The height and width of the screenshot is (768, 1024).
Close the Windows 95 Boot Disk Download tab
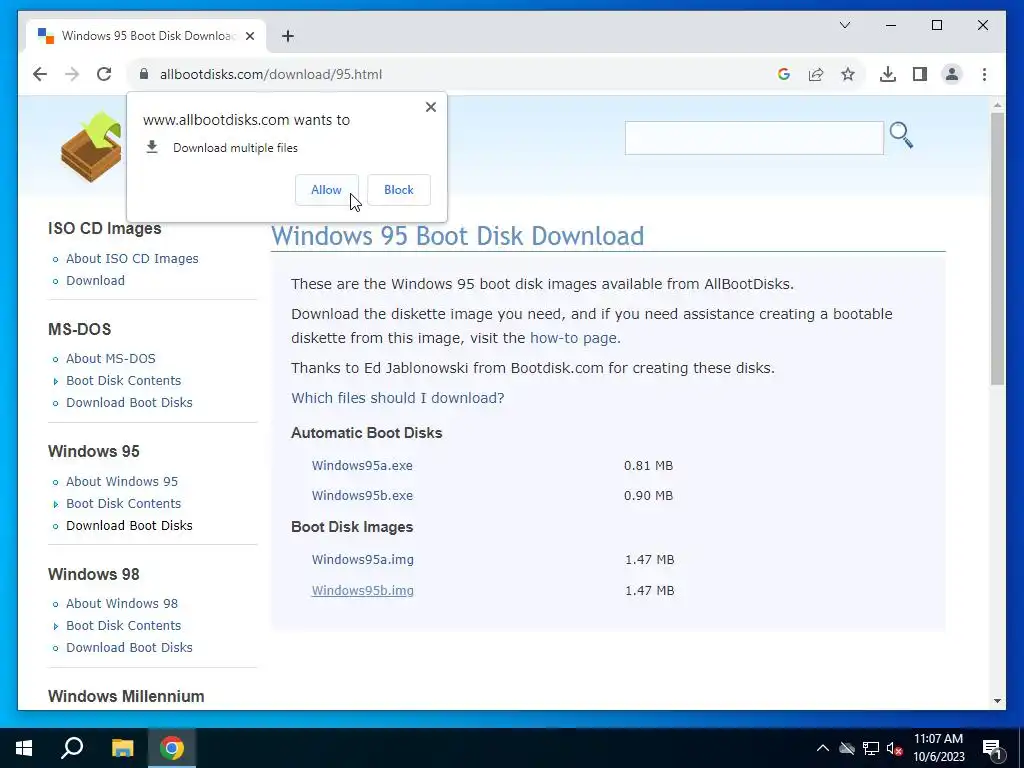click(x=249, y=36)
